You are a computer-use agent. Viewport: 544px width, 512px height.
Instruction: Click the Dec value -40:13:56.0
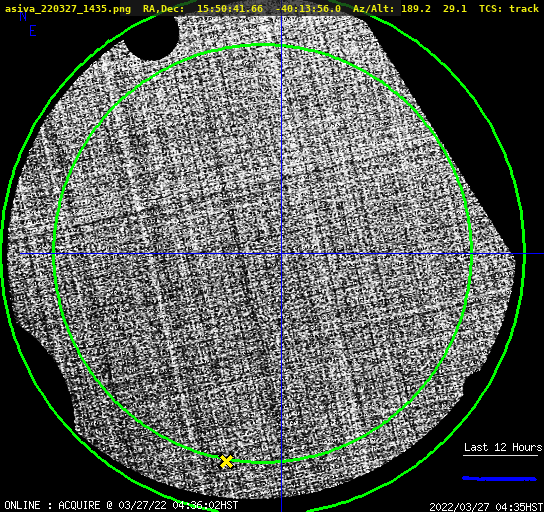pyautogui.click(x=308, y=9)
